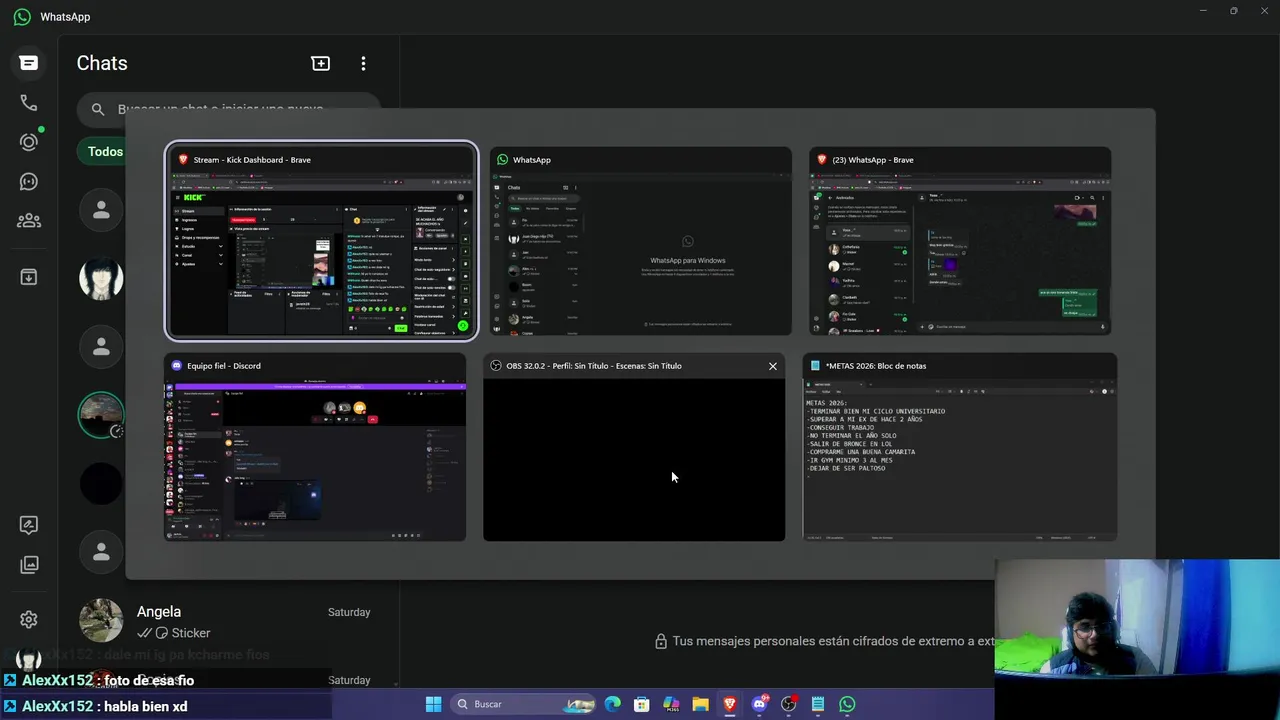This screenshot has width=1280, height=720.
Task: Focus the WhatsApp chat search field
Action: coord(228,109)
